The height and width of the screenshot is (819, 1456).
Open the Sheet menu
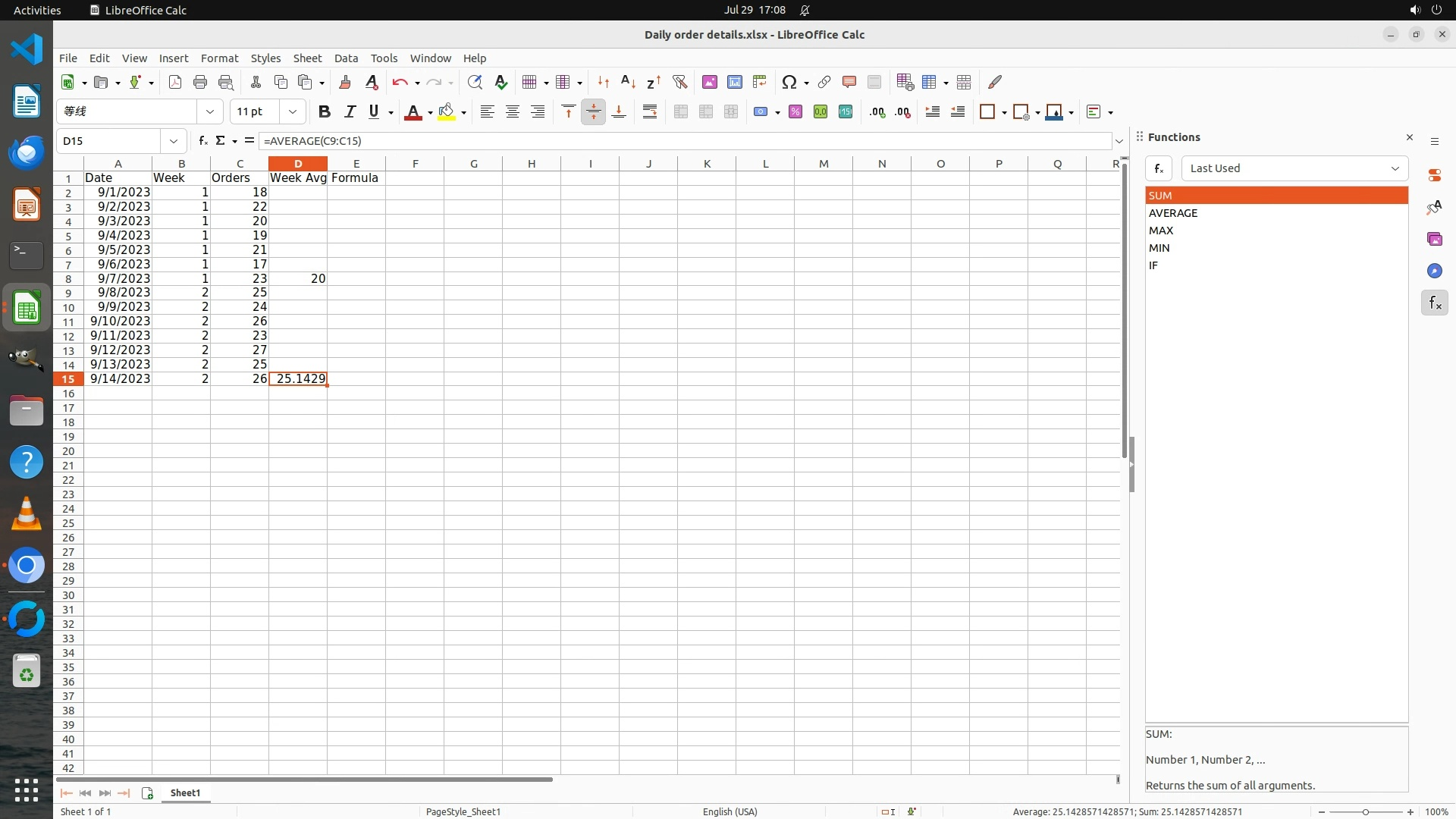(x=306, y=58)
